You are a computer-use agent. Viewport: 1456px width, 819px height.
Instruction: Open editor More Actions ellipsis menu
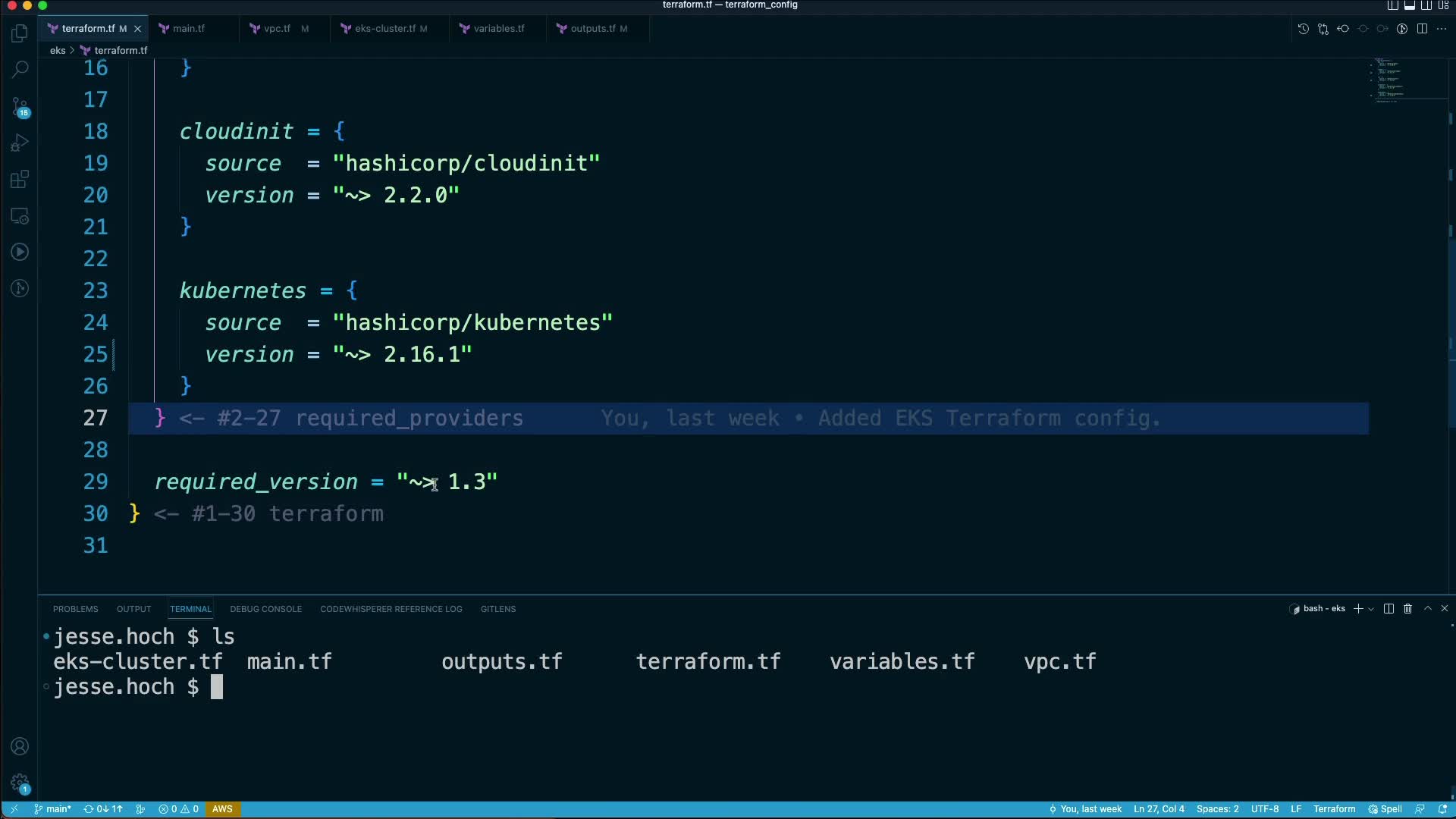pos(1442,29)
